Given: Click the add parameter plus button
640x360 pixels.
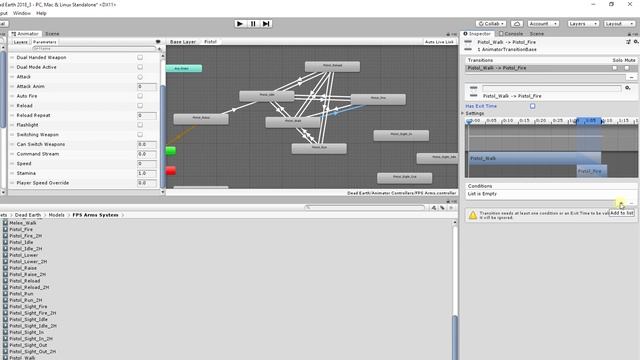Looking at the screenshot, I should click(x=160, y=49).
